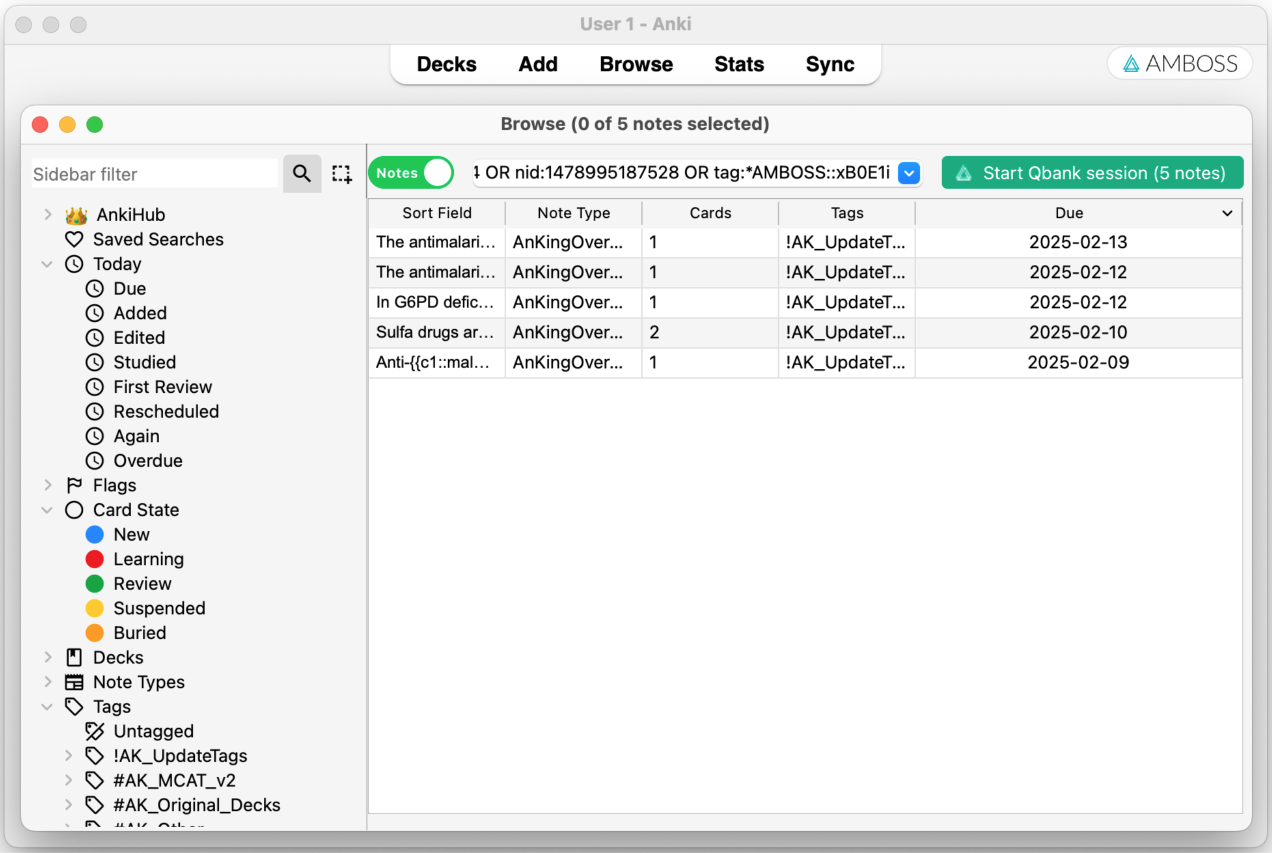Open Add from the top bar

[x=538, y=64]
